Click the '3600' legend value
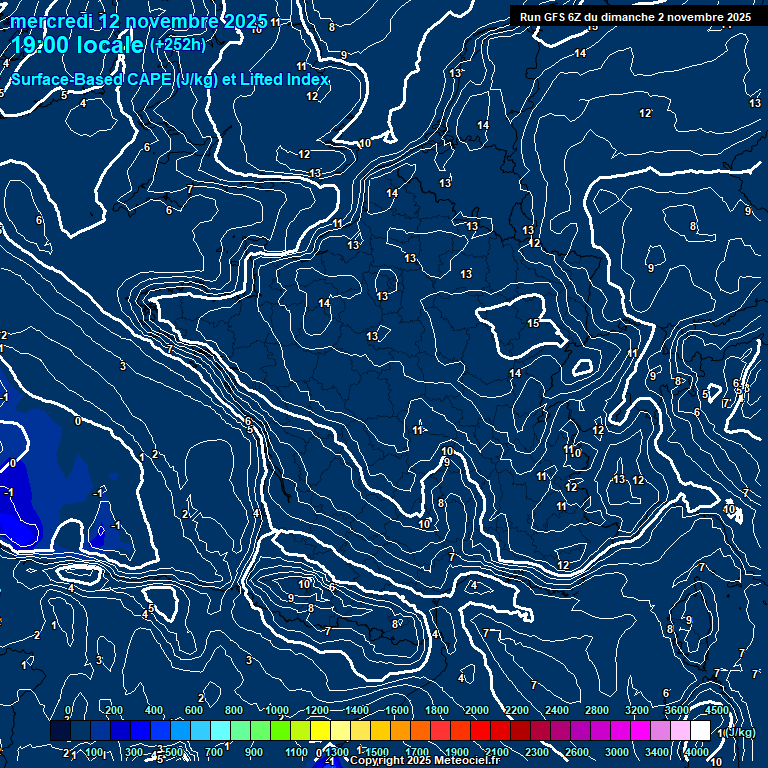 676,710
